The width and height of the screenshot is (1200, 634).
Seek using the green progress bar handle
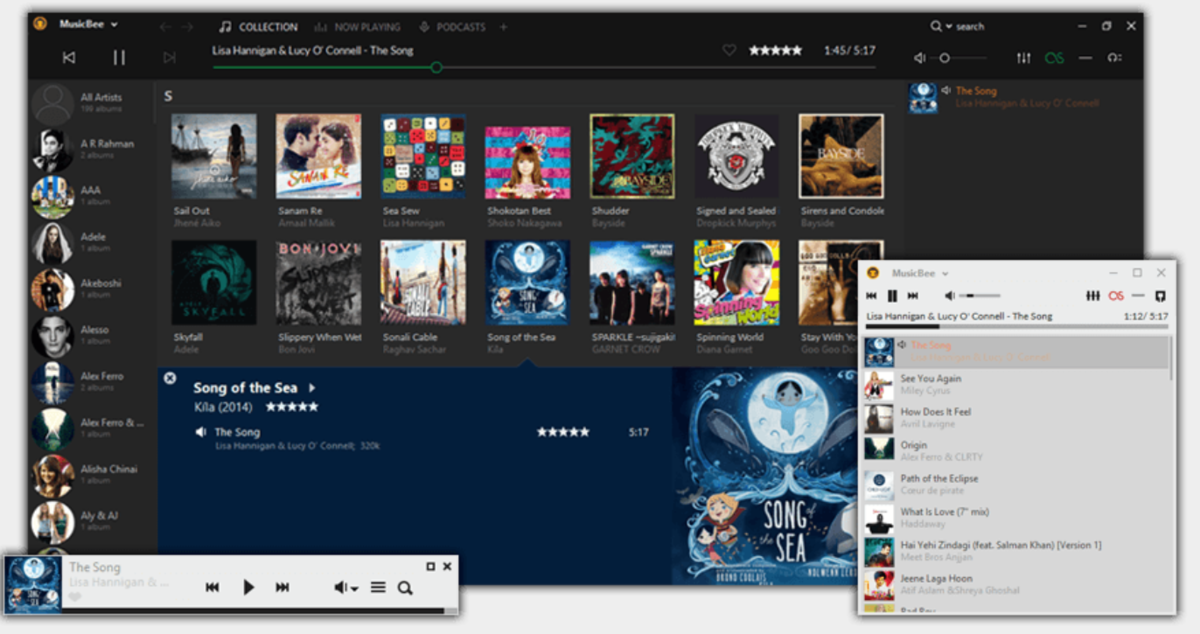pos(436,67)
